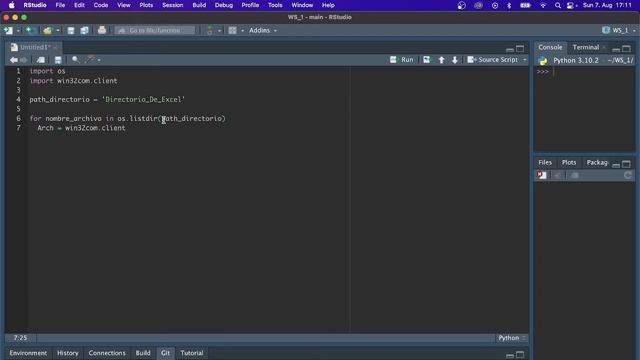
Task: Open the Addins dropdown menu
Action: coord(263,30)
